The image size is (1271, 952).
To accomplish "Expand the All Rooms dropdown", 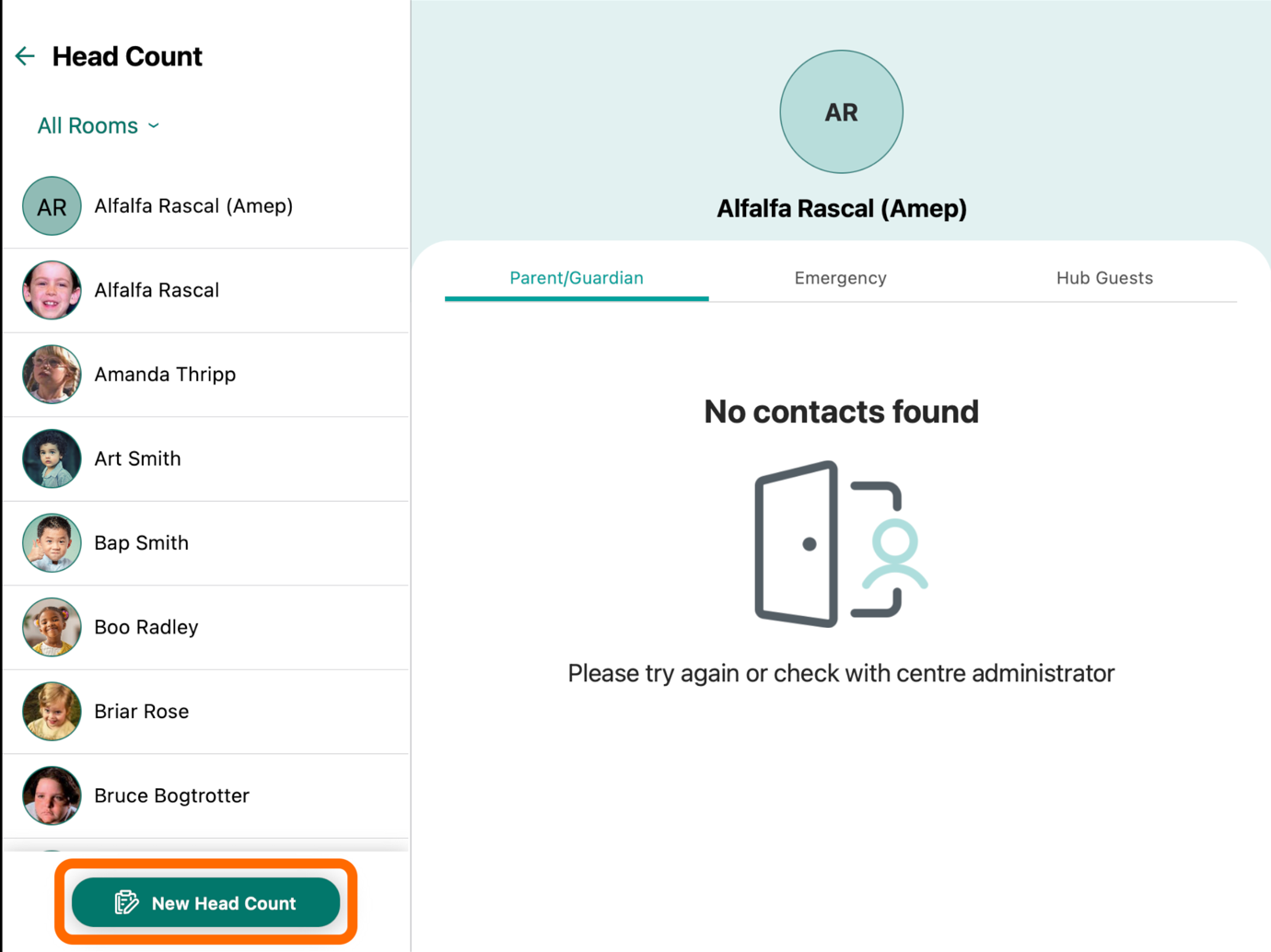I will [x=98, y=126].
